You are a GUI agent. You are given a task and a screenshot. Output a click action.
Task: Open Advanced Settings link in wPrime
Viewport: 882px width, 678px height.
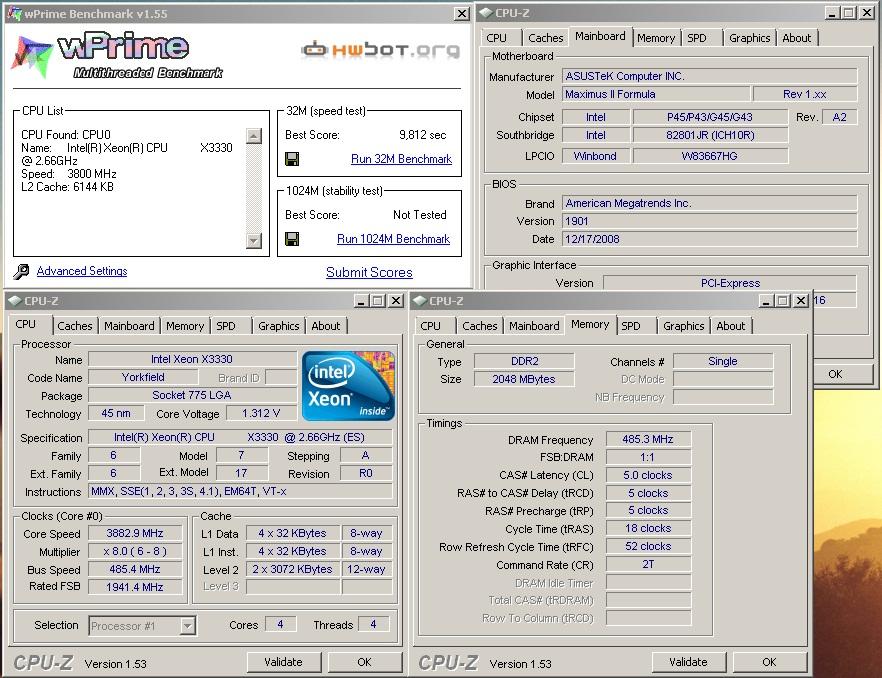(82, 271)
